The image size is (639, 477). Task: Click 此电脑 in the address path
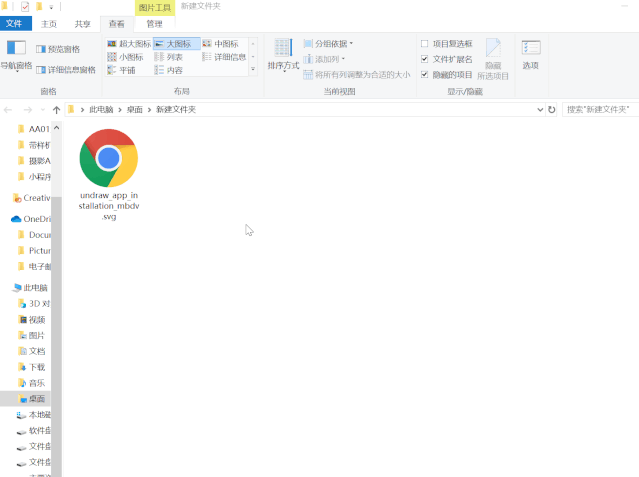(x=101, y=110)
